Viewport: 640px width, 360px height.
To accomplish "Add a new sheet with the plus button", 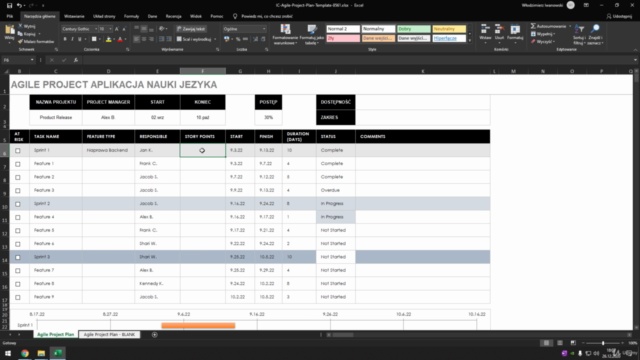I will click(154, 334).
